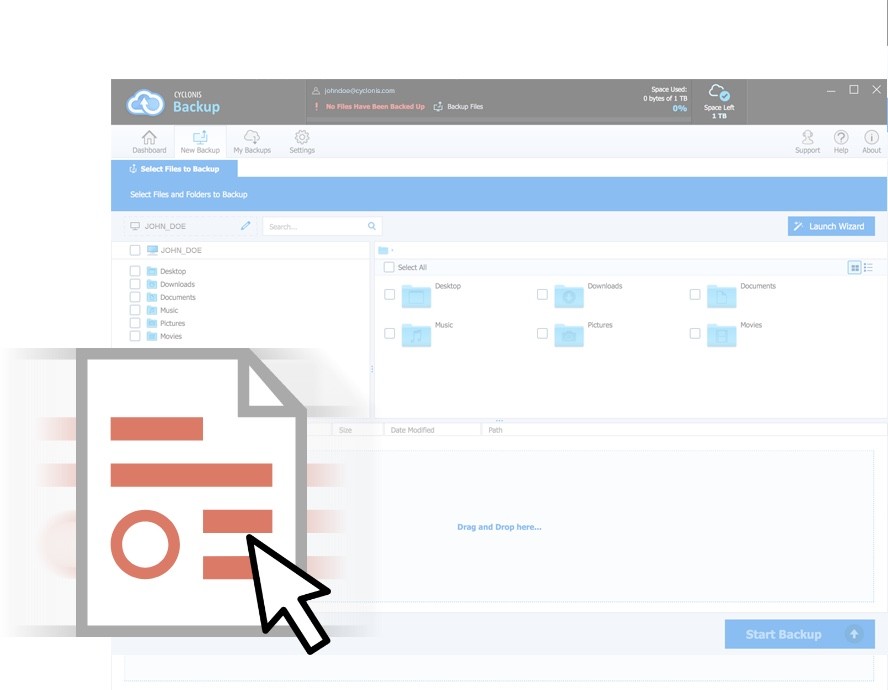Check the Pictures checkbox in tree
Viewport: 888px width, 690px height.
(135, 323)
